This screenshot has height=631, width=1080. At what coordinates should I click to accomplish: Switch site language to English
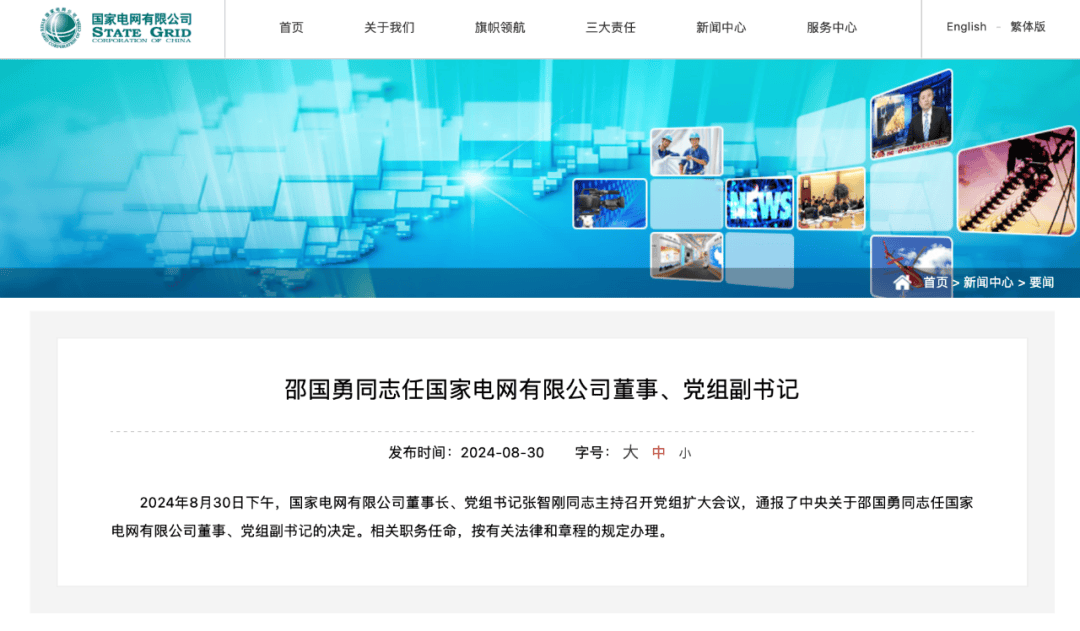pos(966,27)
